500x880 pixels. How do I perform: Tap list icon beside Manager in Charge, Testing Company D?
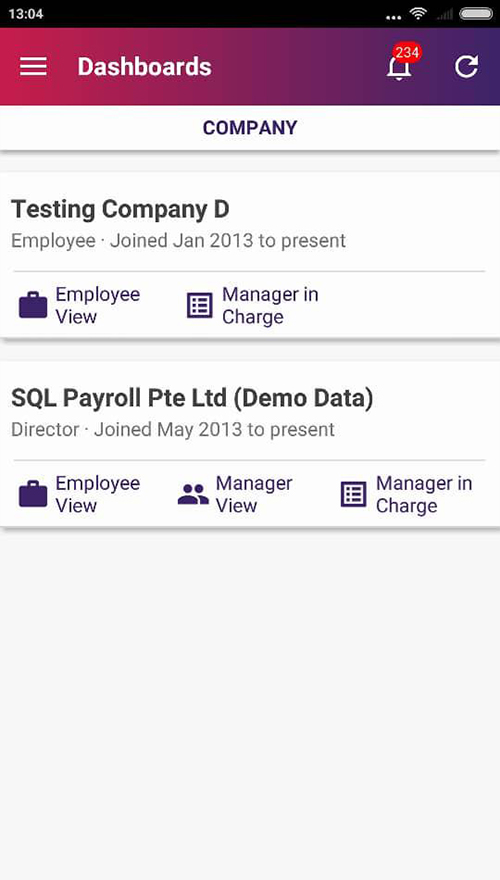pyautogui.click(x=199, y=305)
